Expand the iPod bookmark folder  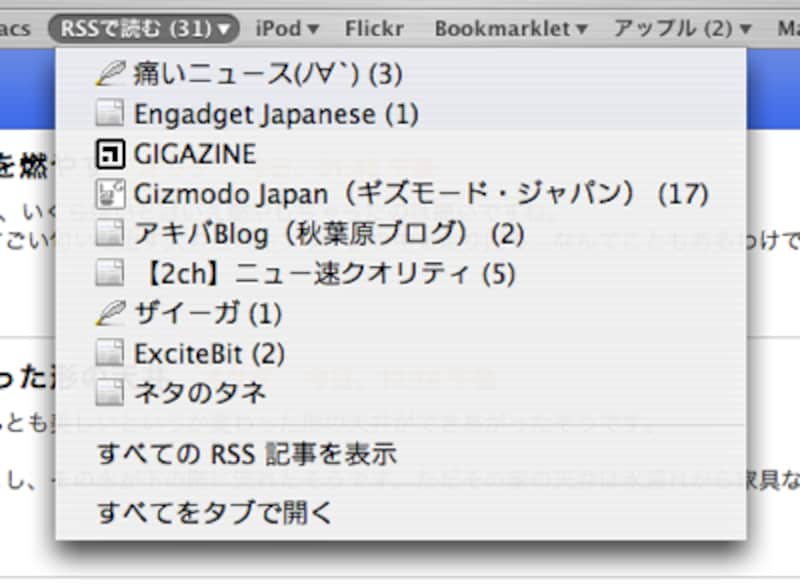pos(286,29)
